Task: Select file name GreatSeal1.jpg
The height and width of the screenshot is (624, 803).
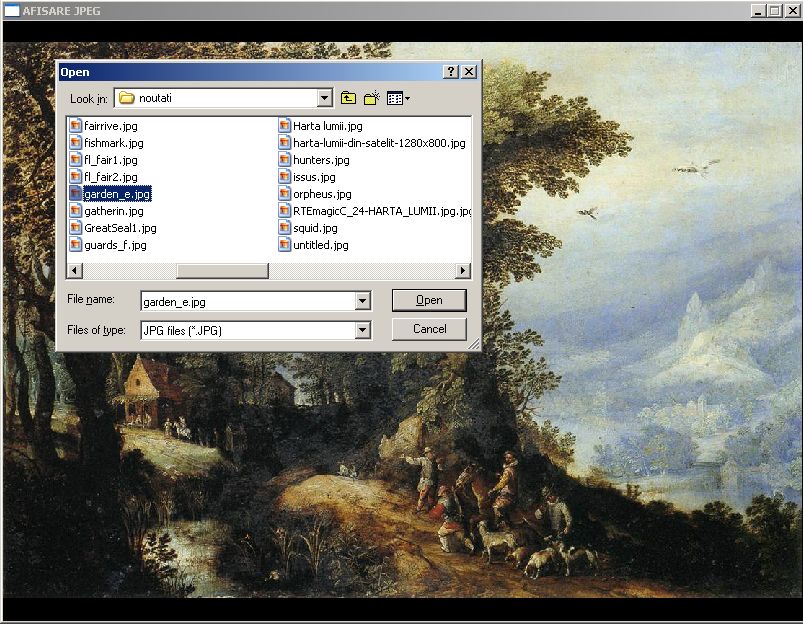Action: [x=120, y=227]
